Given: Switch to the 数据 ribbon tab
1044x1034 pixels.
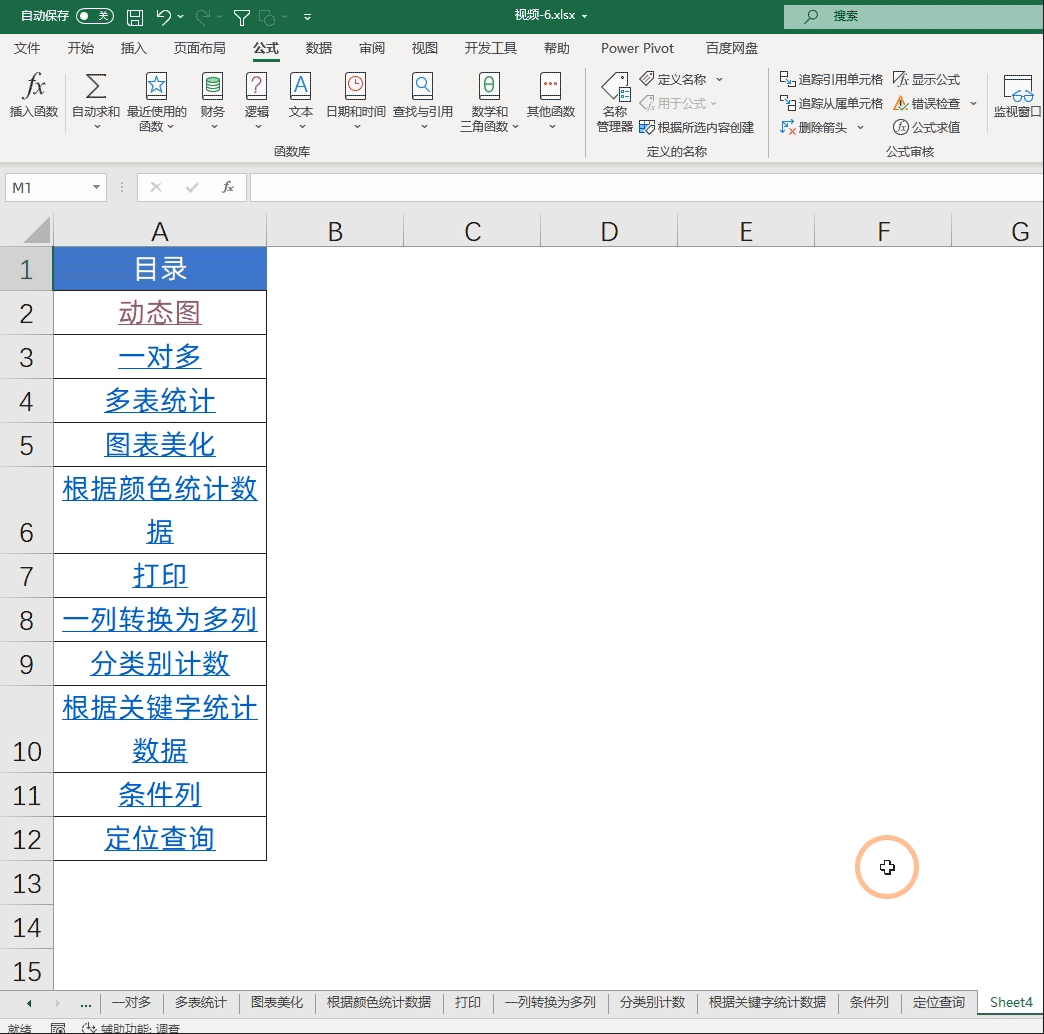Looking at the screenshot, I should click(319, 48).
